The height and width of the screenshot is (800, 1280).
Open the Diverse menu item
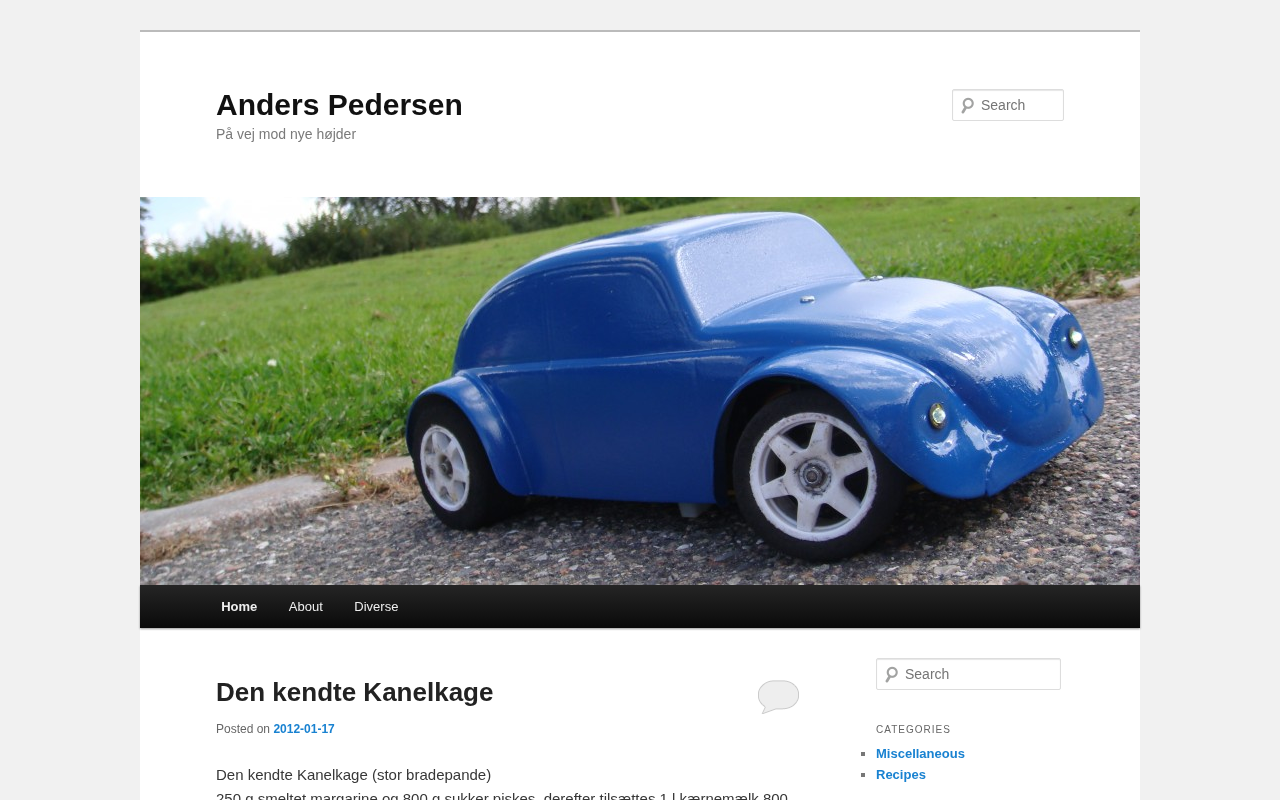376,607
